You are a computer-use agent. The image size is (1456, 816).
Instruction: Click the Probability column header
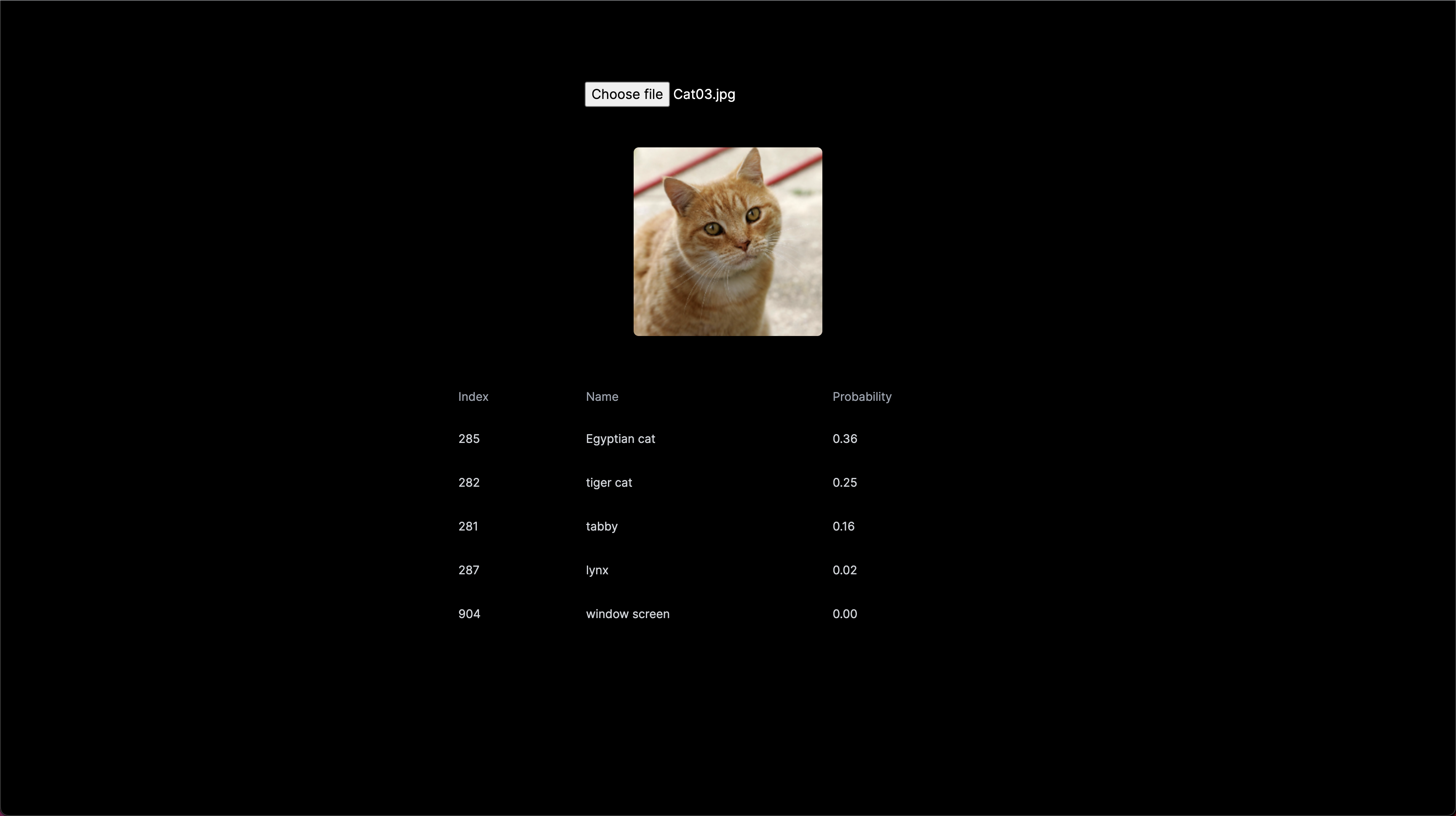click(862, 397)
